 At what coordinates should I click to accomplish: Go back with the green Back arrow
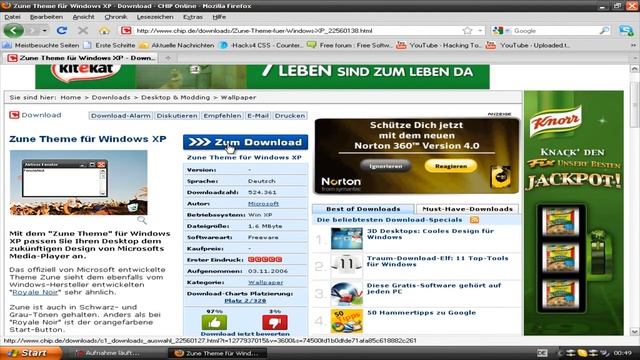pos(13,31)
